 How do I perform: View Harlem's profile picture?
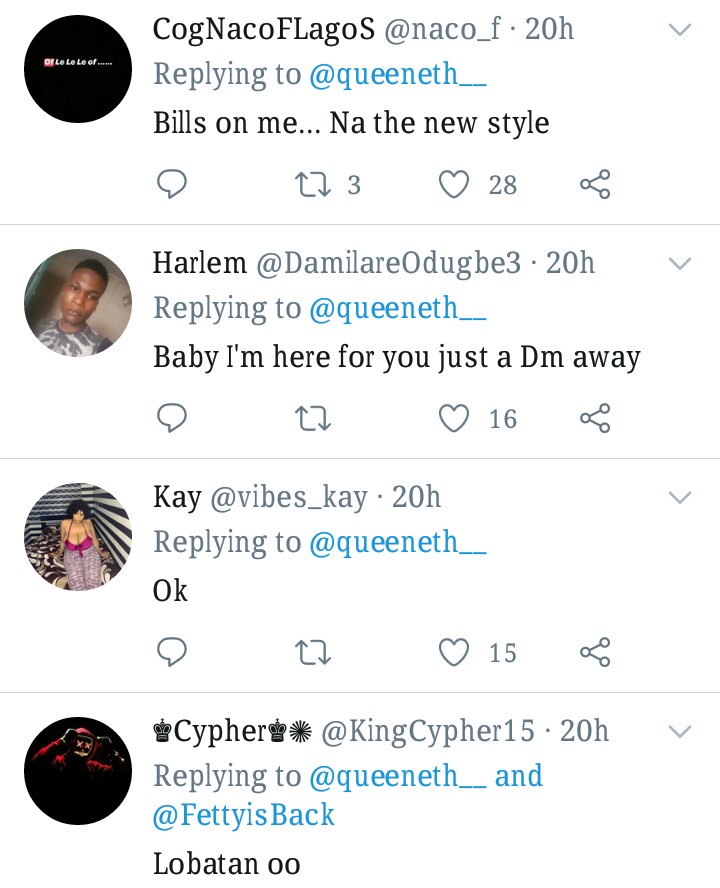point(77,303)
